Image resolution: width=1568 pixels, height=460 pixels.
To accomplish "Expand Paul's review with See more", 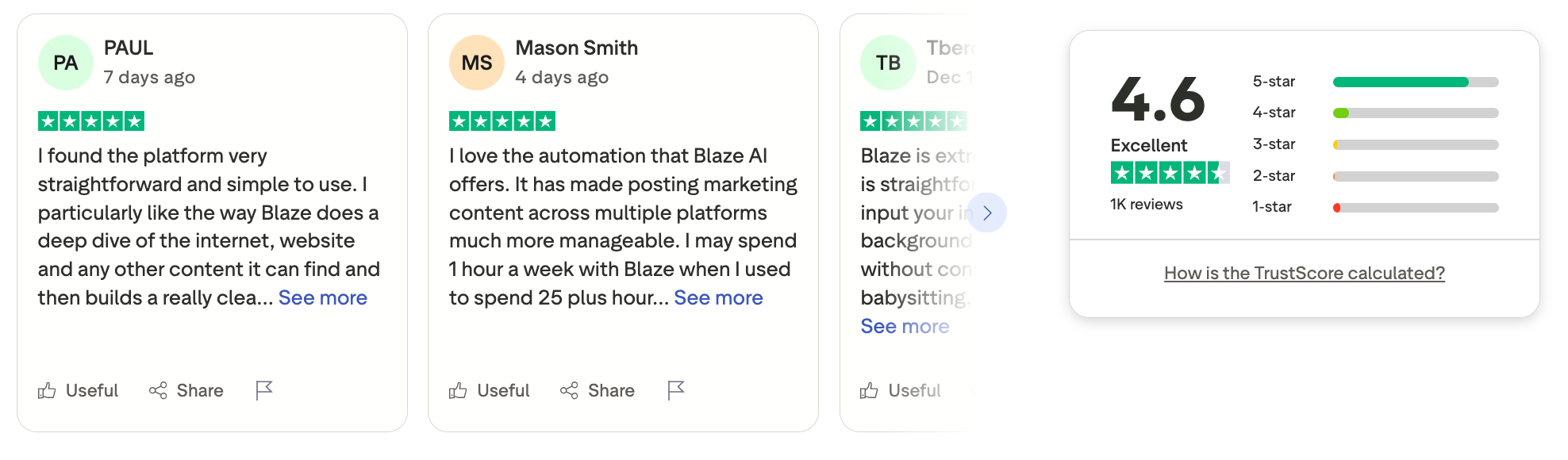I will point(322,297).
